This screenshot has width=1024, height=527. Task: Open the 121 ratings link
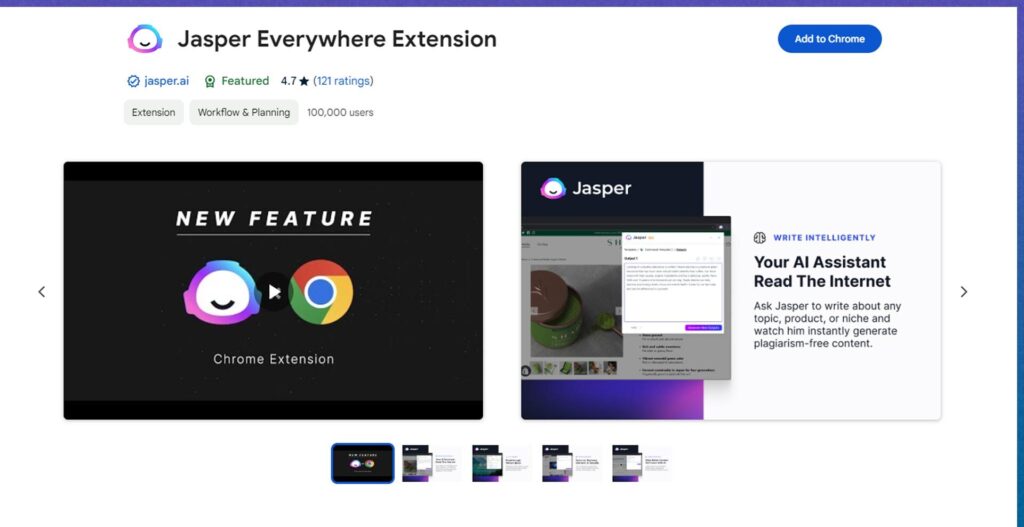(x=343, y=81)
